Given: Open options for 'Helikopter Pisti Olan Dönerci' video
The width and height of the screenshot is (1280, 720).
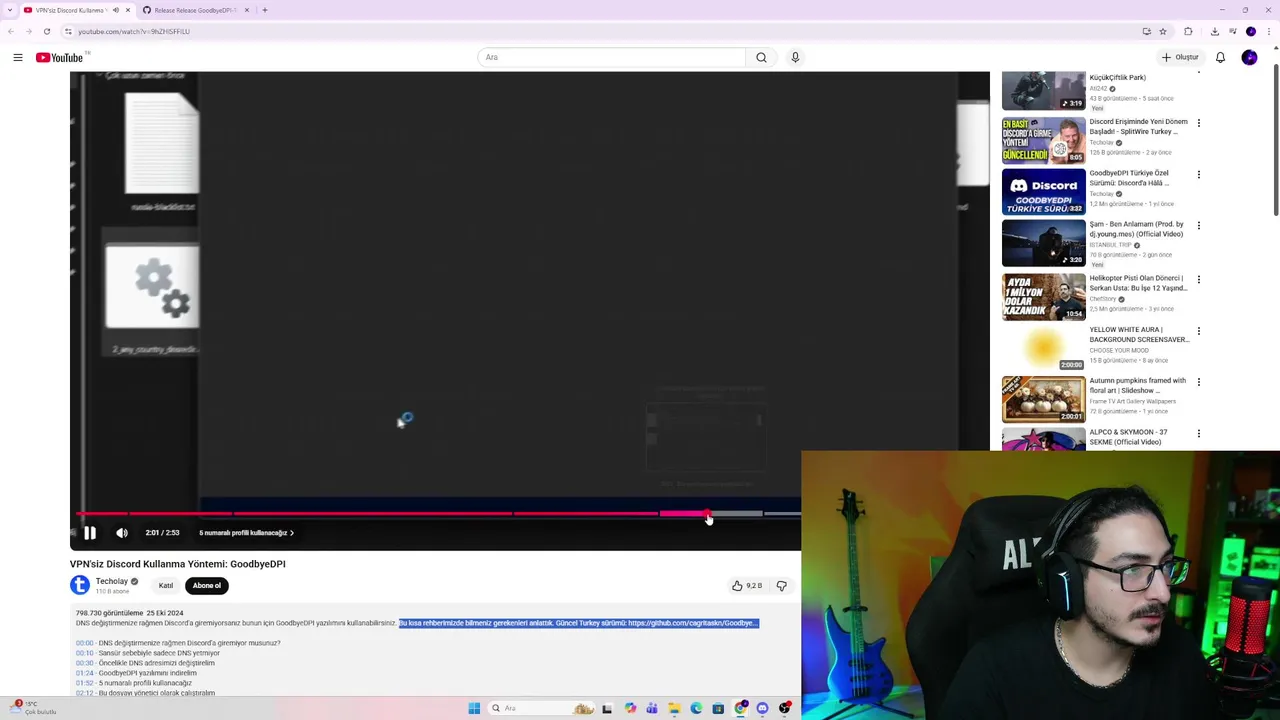Looking at the screenshot, I should click(x=1199, y=279).
